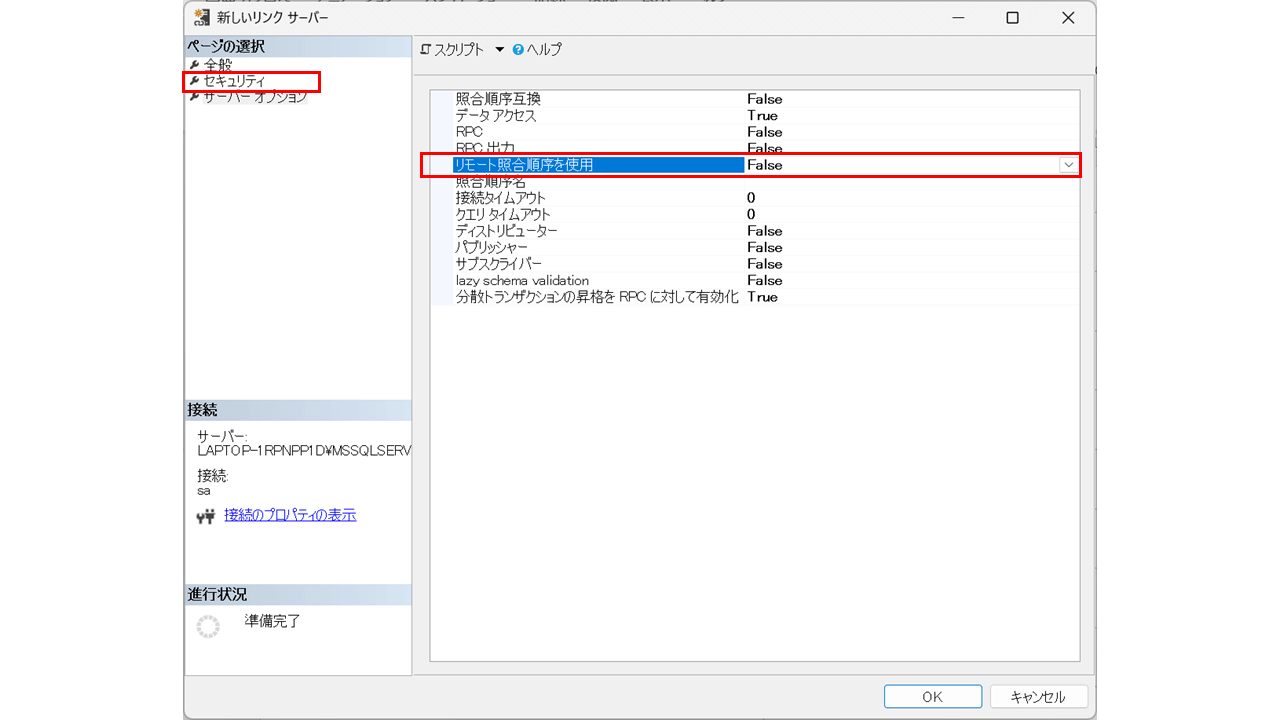Click the 準備完了 progress status text
This screenshot has width=1280, height=720.
click(273, 621)
